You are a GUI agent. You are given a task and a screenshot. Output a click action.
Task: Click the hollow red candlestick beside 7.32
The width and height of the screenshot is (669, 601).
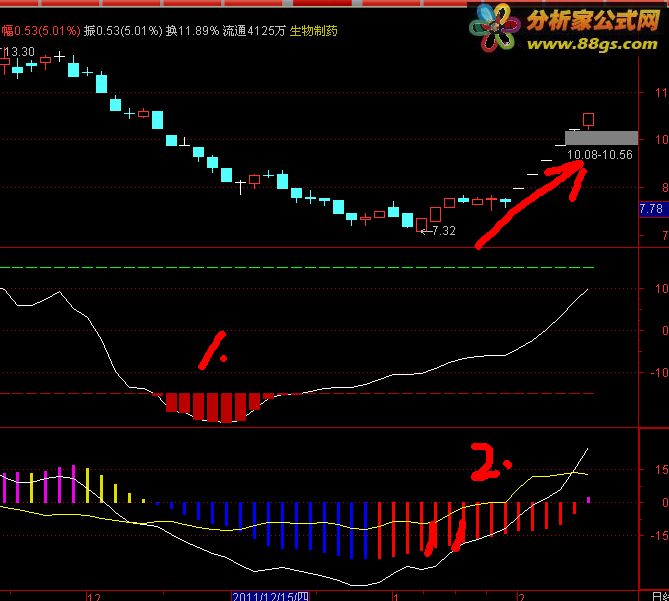click(422, 224)
